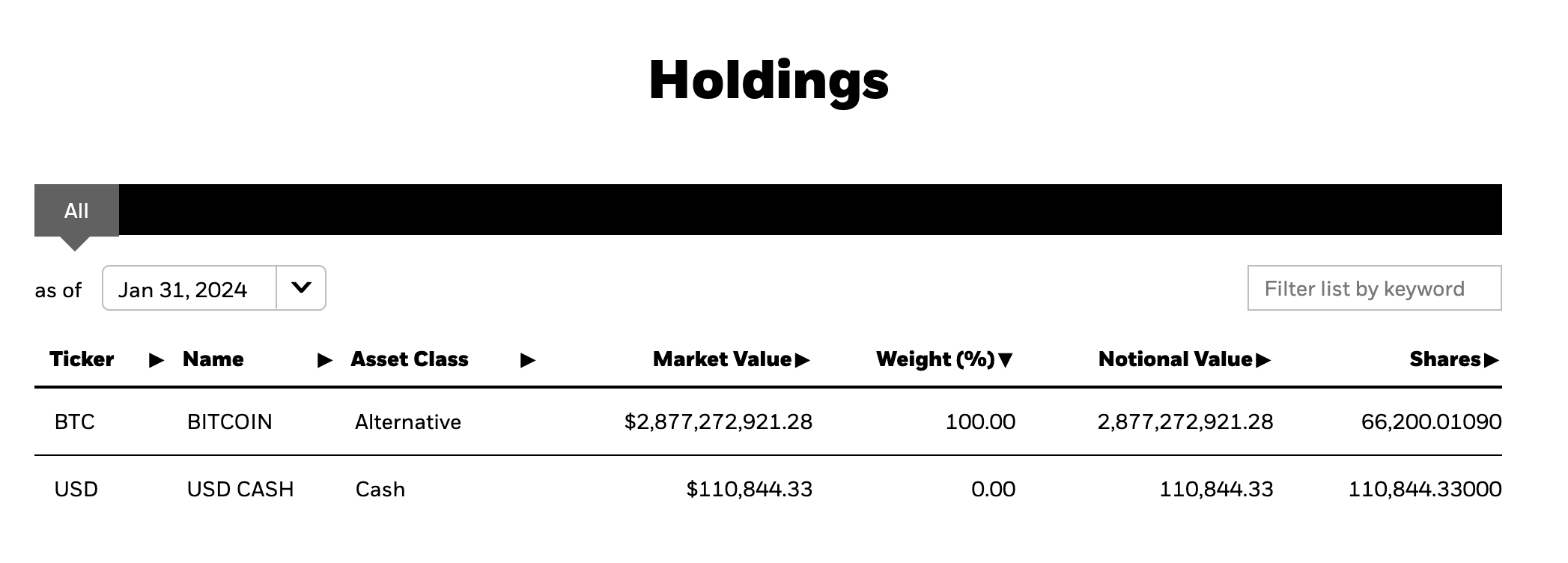
Task: Toggle ascending sort on Shares column
Action: click(1491, 360)
